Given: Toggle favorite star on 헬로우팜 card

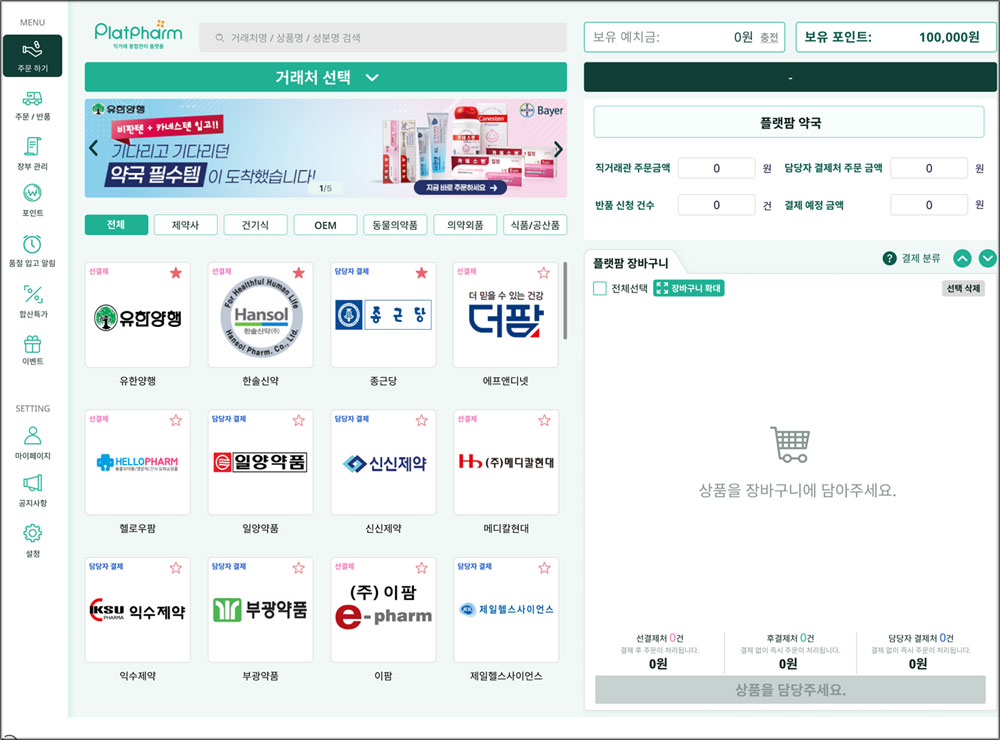Looking at the screenshot, I should (176, 420).
